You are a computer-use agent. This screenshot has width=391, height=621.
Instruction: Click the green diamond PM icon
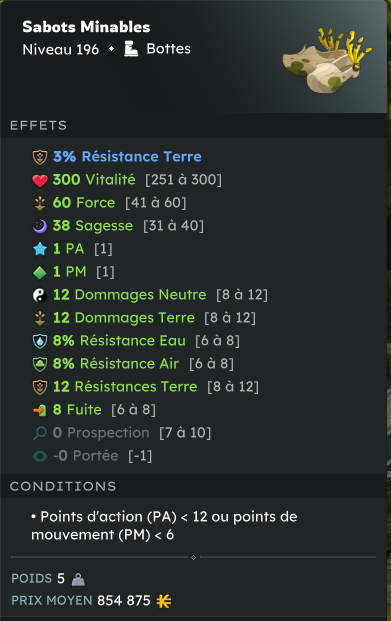coord(40,272)
